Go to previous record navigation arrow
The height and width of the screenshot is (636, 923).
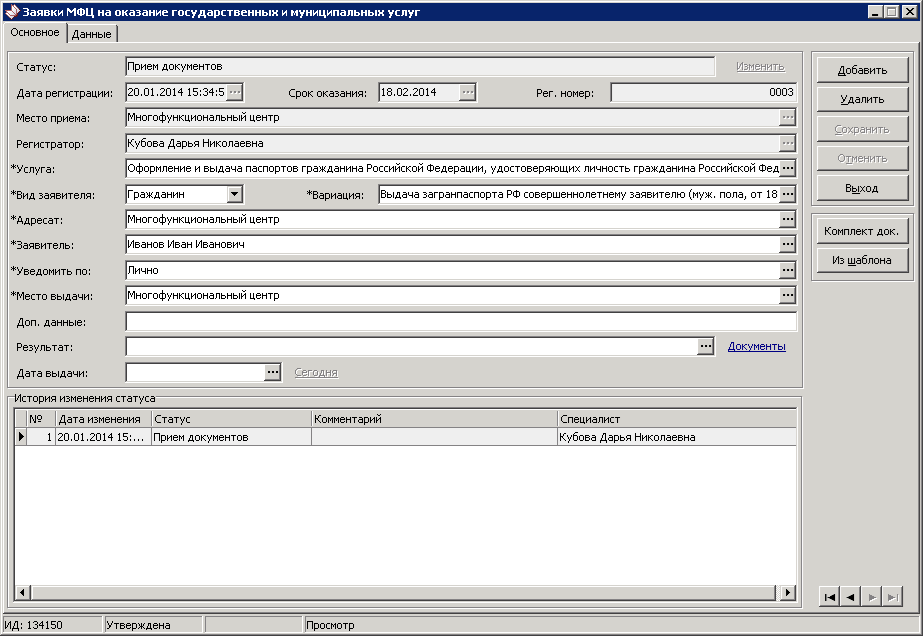[850, 596]
